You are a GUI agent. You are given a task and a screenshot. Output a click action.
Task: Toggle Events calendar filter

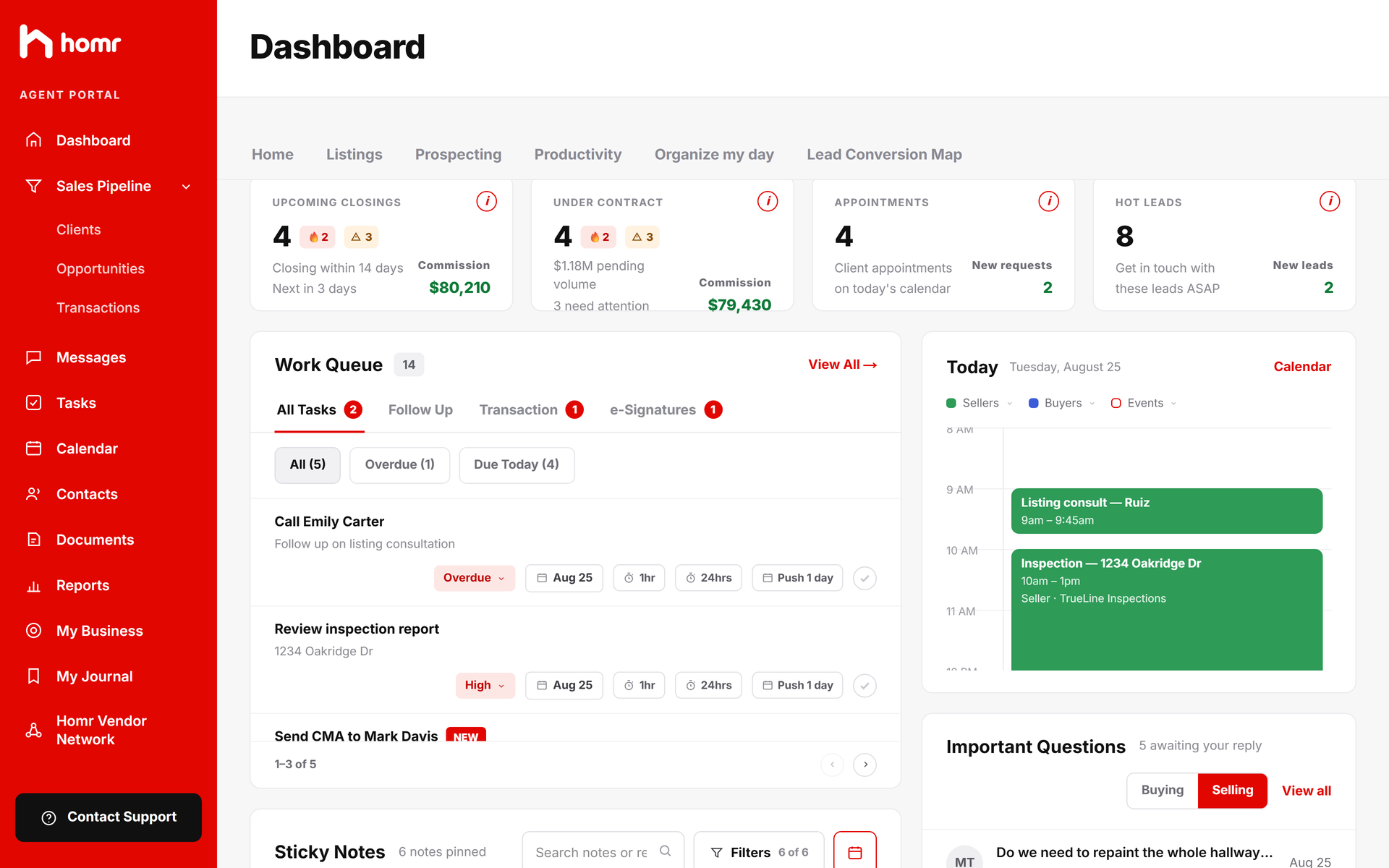pos(1144,403)
